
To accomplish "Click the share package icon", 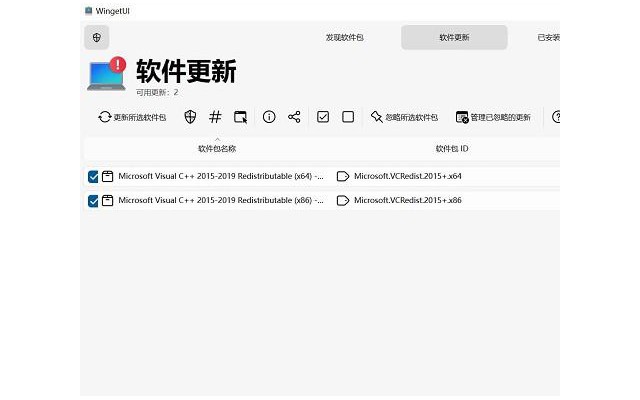I will pos(294,117).
